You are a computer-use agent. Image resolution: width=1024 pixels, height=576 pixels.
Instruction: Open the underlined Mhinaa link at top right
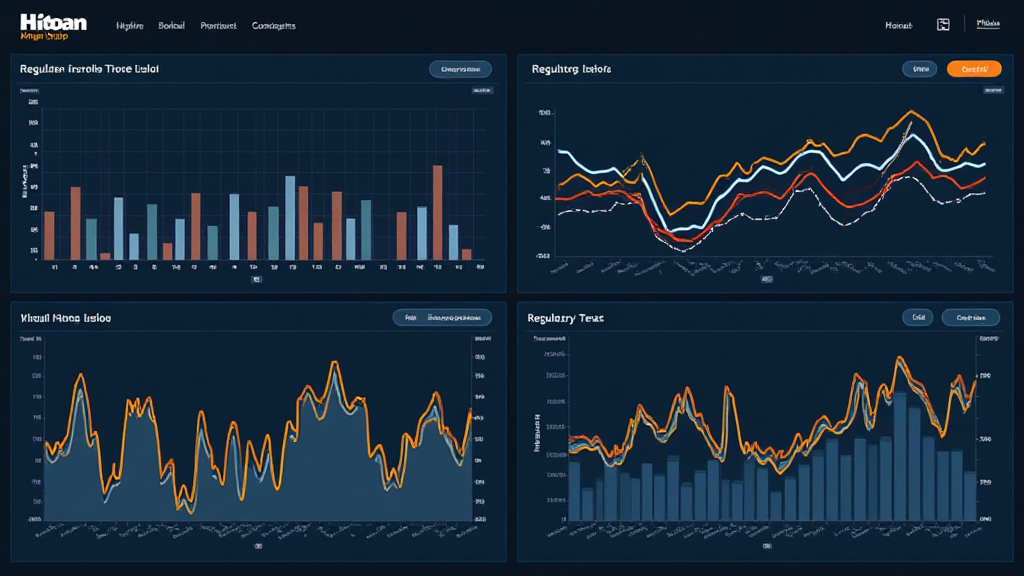(x=988, y=25)
